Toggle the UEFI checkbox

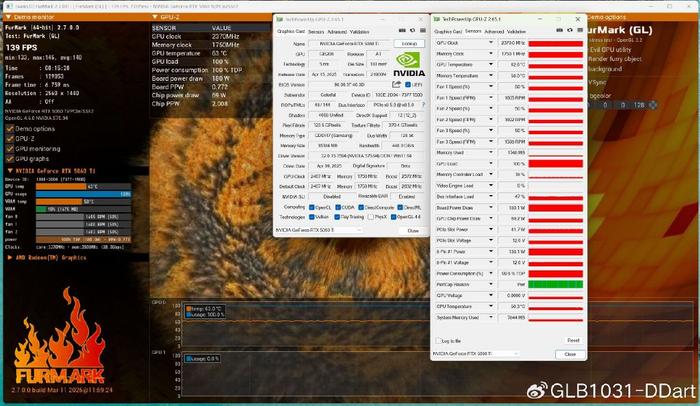[x=408, y=85]
